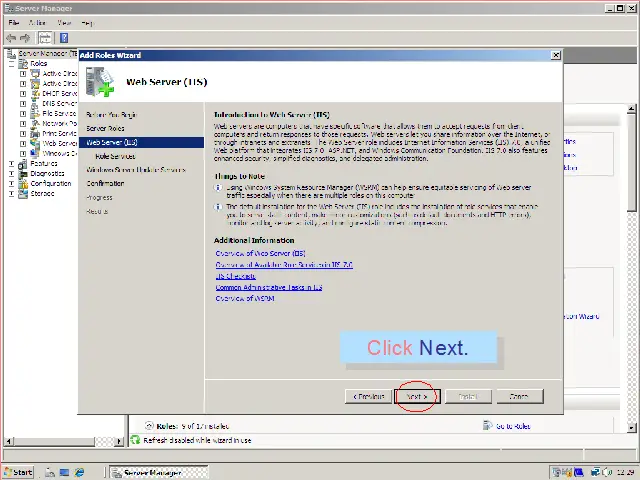Viewport: 640px width, 480px height.
Task: Click the Forward arrow in the toolbar
Action: [x=25, y=38]
